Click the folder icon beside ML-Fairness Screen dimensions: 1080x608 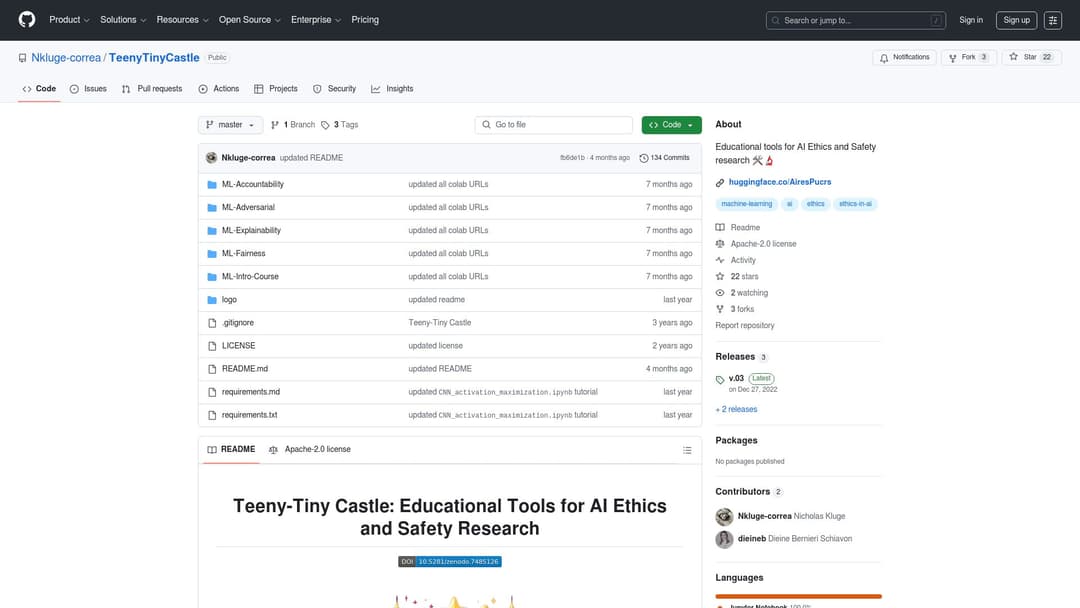pyautogui.click(x=212, y=253)
